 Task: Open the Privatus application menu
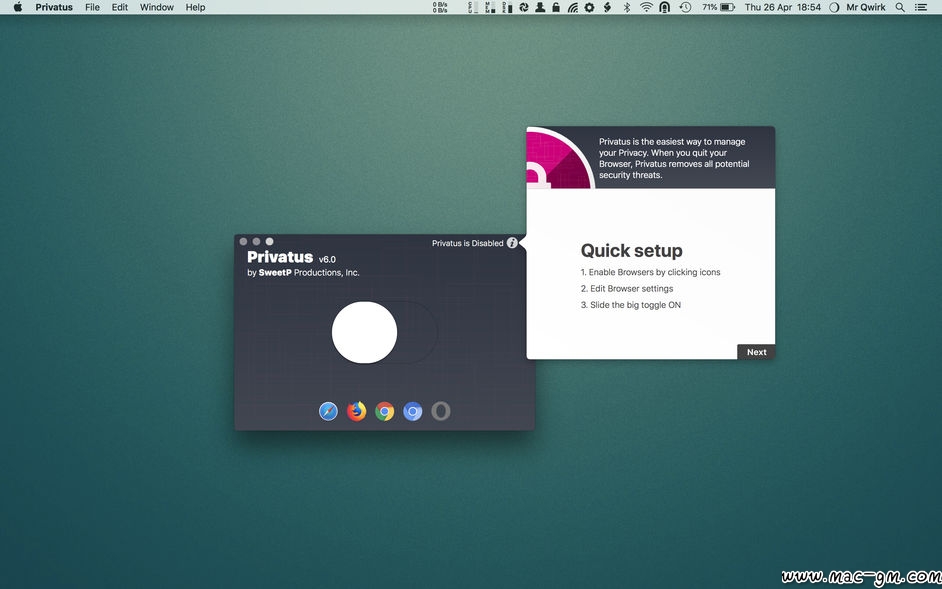pos(54,7)
